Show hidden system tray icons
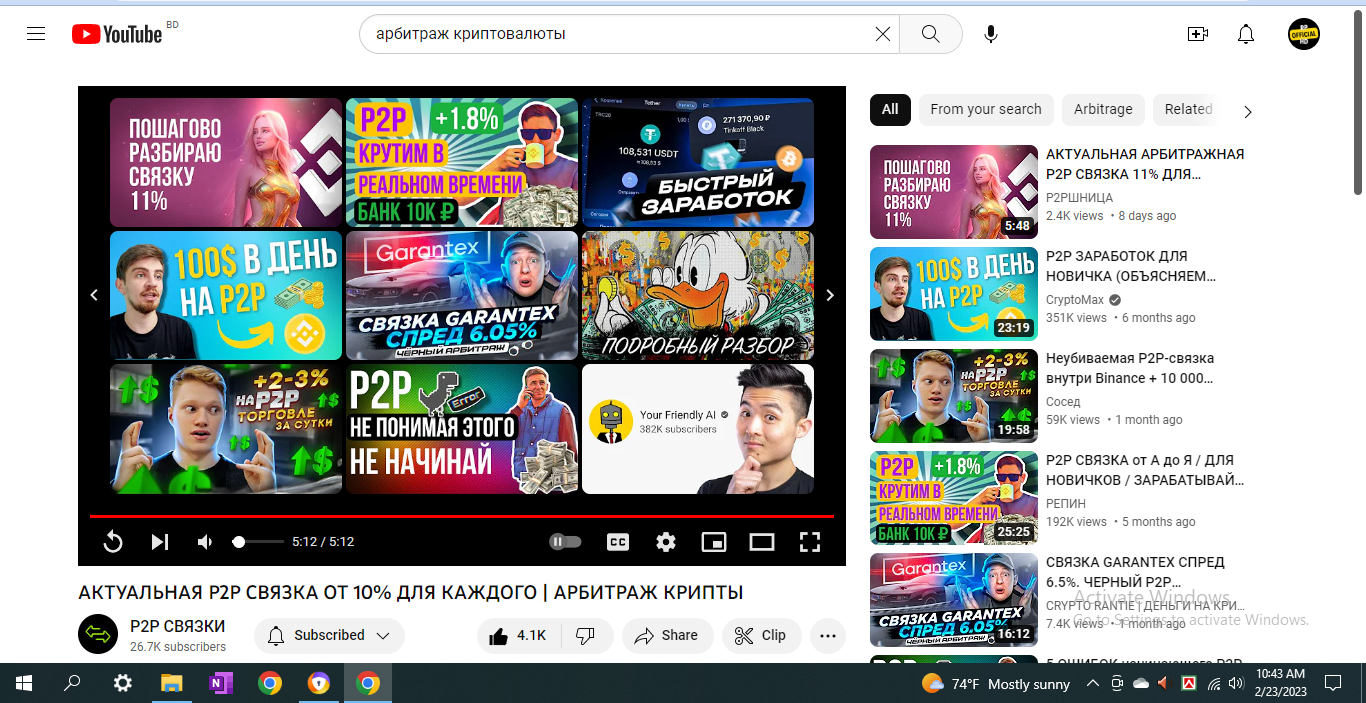This screenshot has width=1366, height=703. tap(1092, 684)
